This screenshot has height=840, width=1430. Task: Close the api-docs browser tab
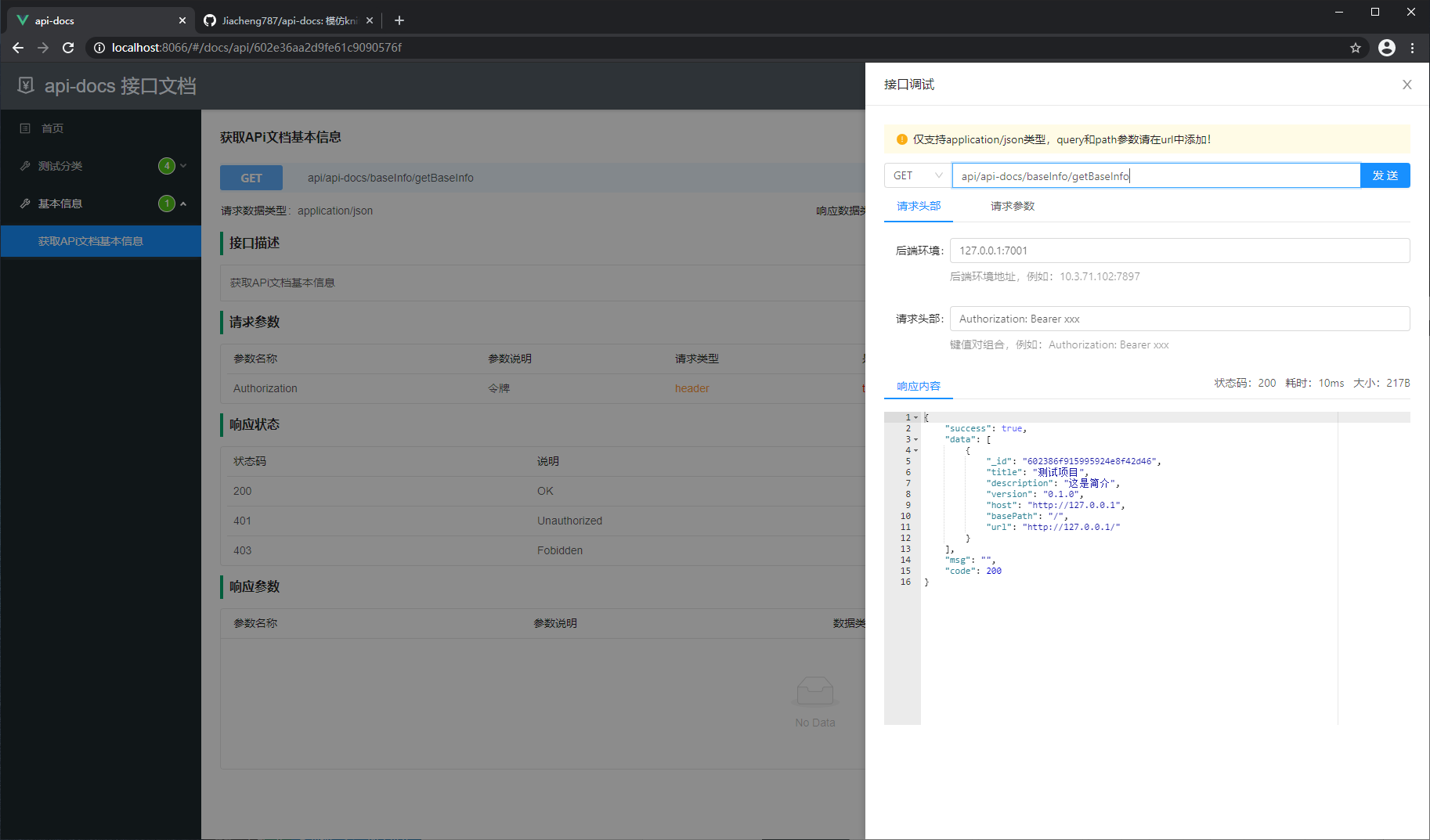(182, 20)
